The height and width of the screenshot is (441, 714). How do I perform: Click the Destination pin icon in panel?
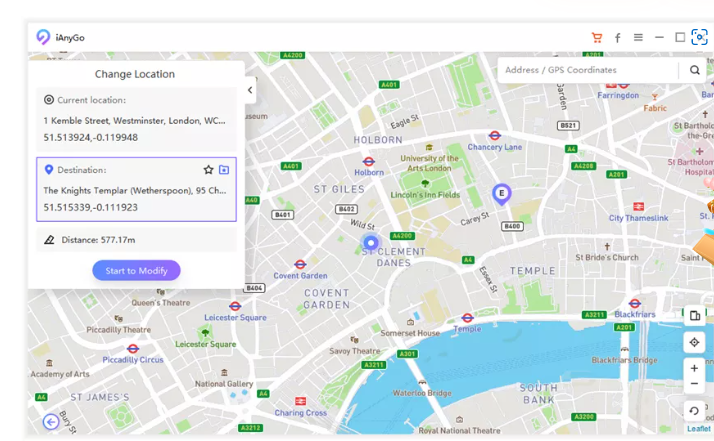click(x=49, y=169)
